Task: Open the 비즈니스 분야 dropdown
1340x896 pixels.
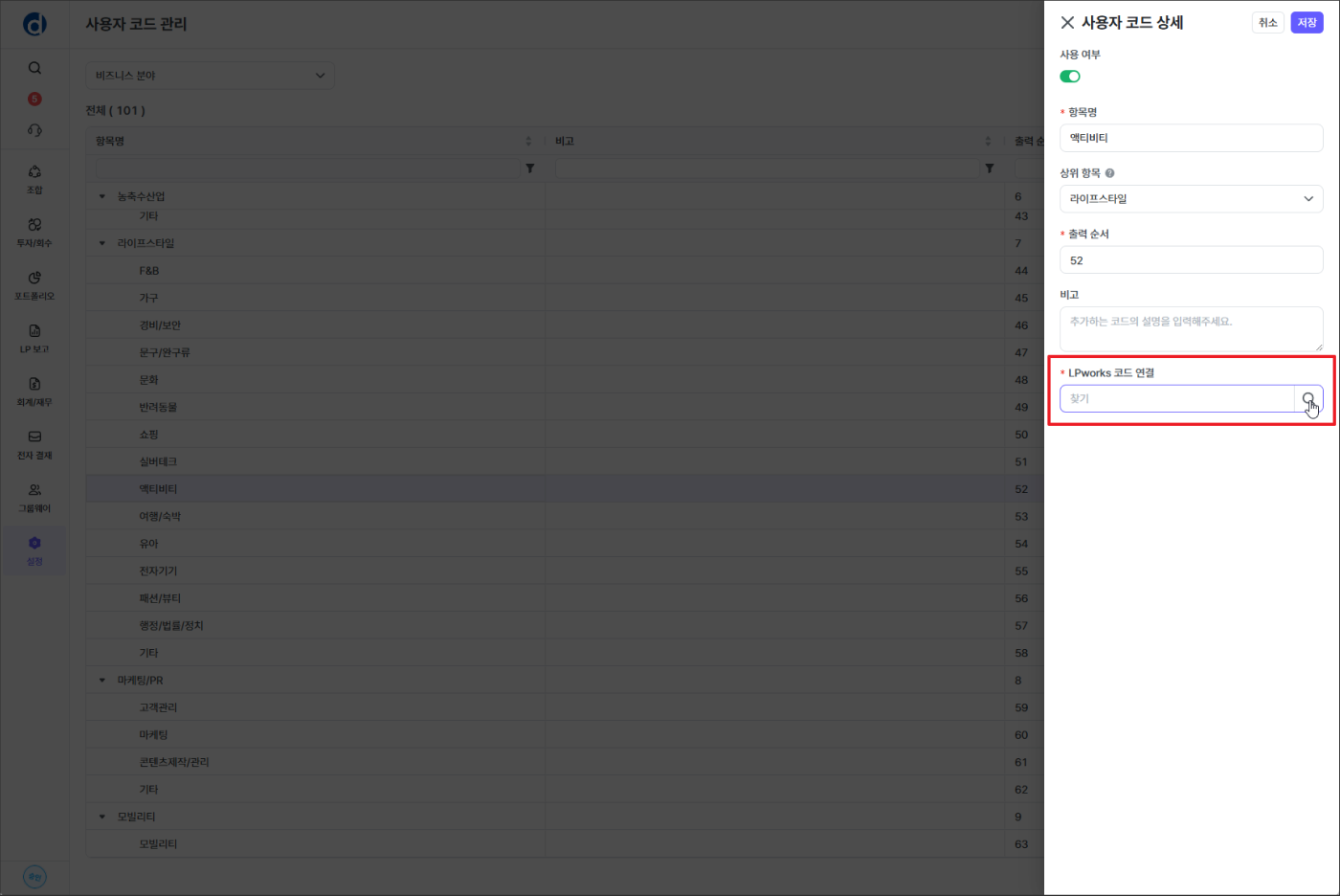Action: 211,76
